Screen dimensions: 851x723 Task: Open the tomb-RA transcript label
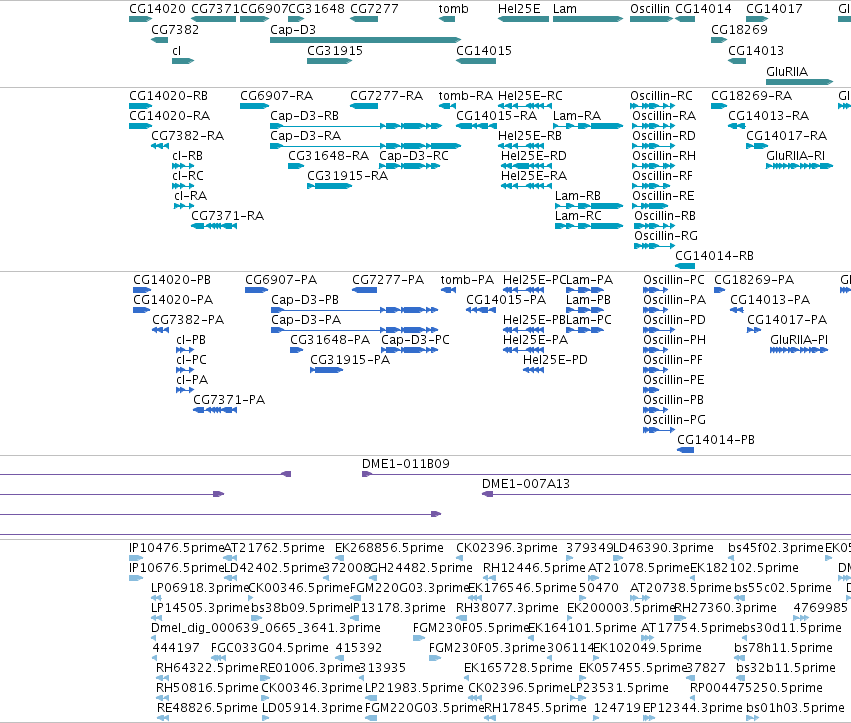[x=466, y=96]
